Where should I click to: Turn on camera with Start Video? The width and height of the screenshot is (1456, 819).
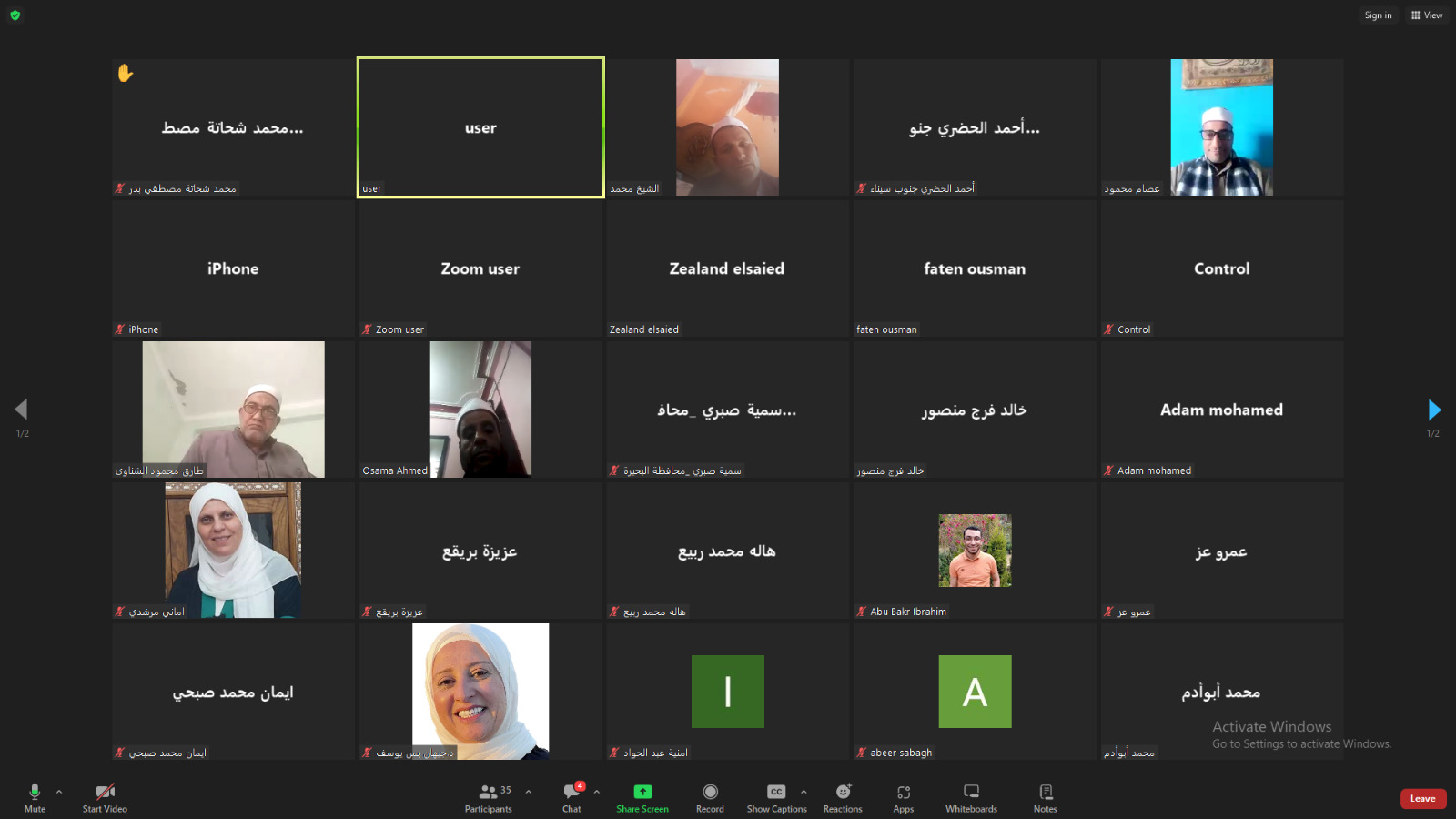click(x=105, y=797)
